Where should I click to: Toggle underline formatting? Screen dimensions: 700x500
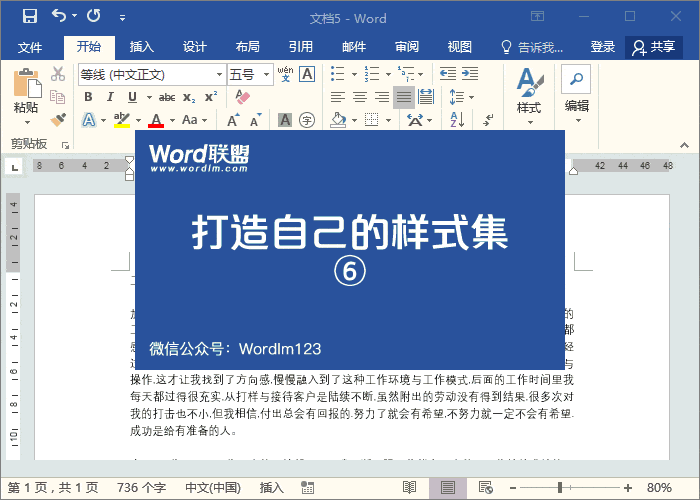click(132, 97)
